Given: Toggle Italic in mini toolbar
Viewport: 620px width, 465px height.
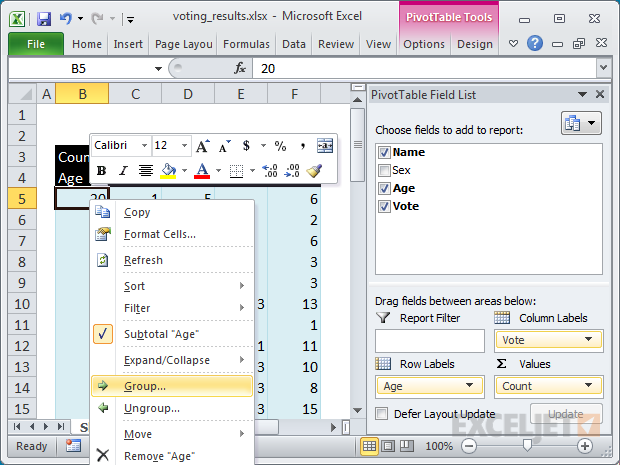Looking at the screenshot, I should pos(123,170).
